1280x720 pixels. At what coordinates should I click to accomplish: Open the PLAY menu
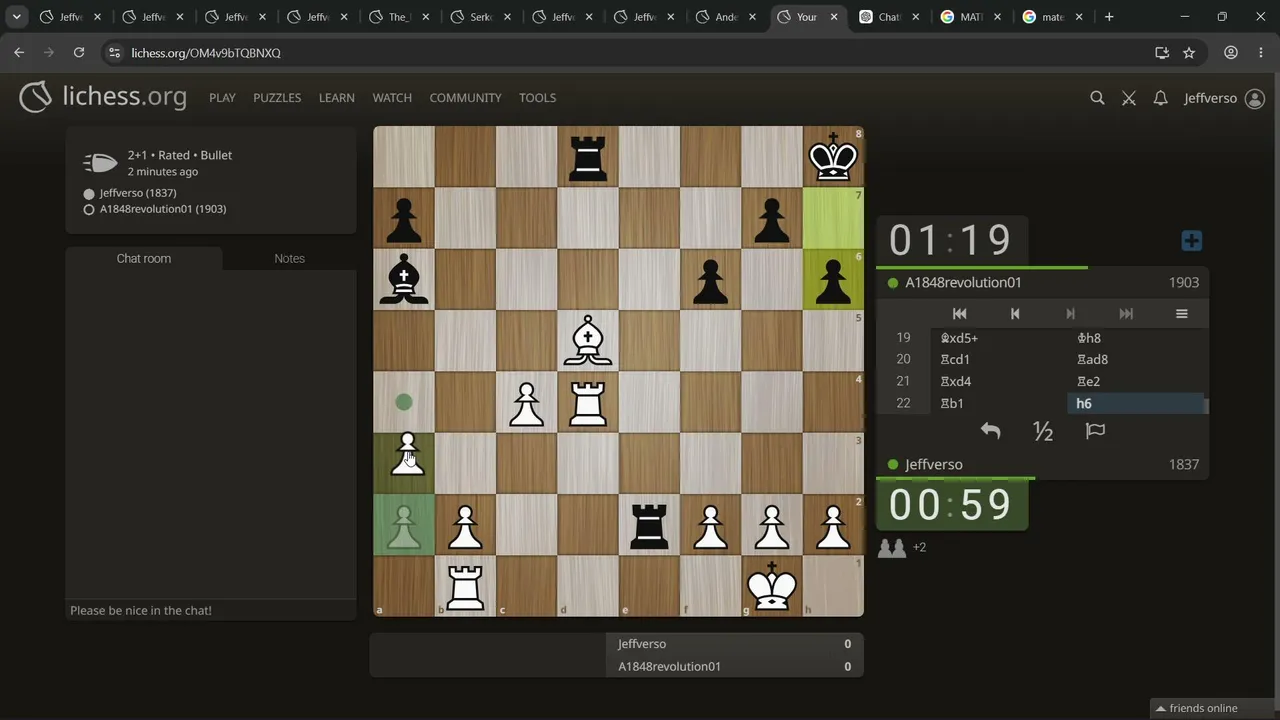pos(222,98)
